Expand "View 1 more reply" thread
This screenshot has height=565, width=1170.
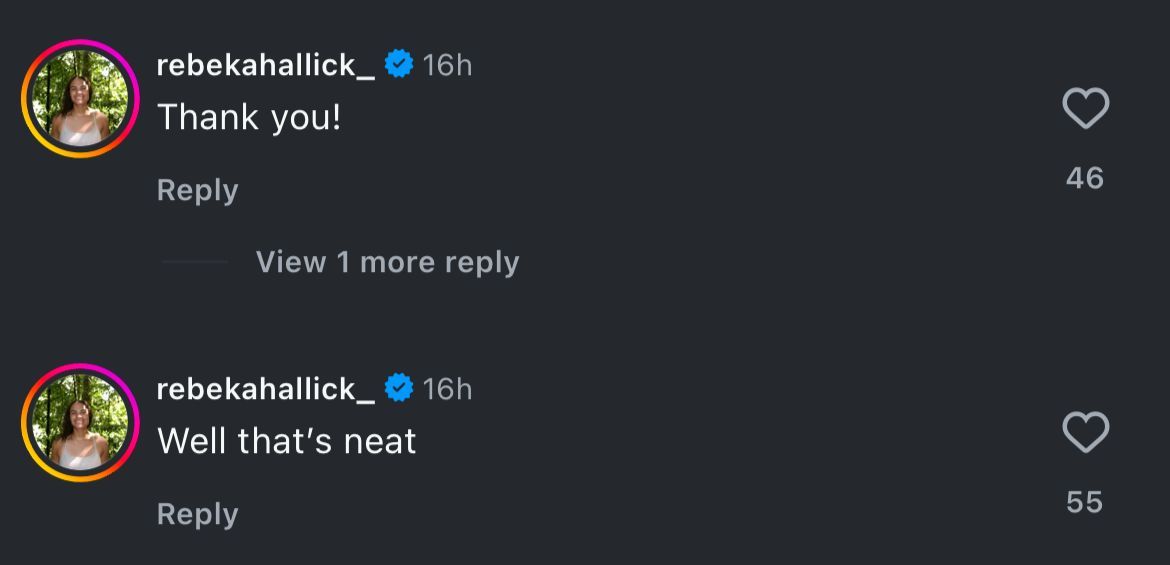pos(387,262)
